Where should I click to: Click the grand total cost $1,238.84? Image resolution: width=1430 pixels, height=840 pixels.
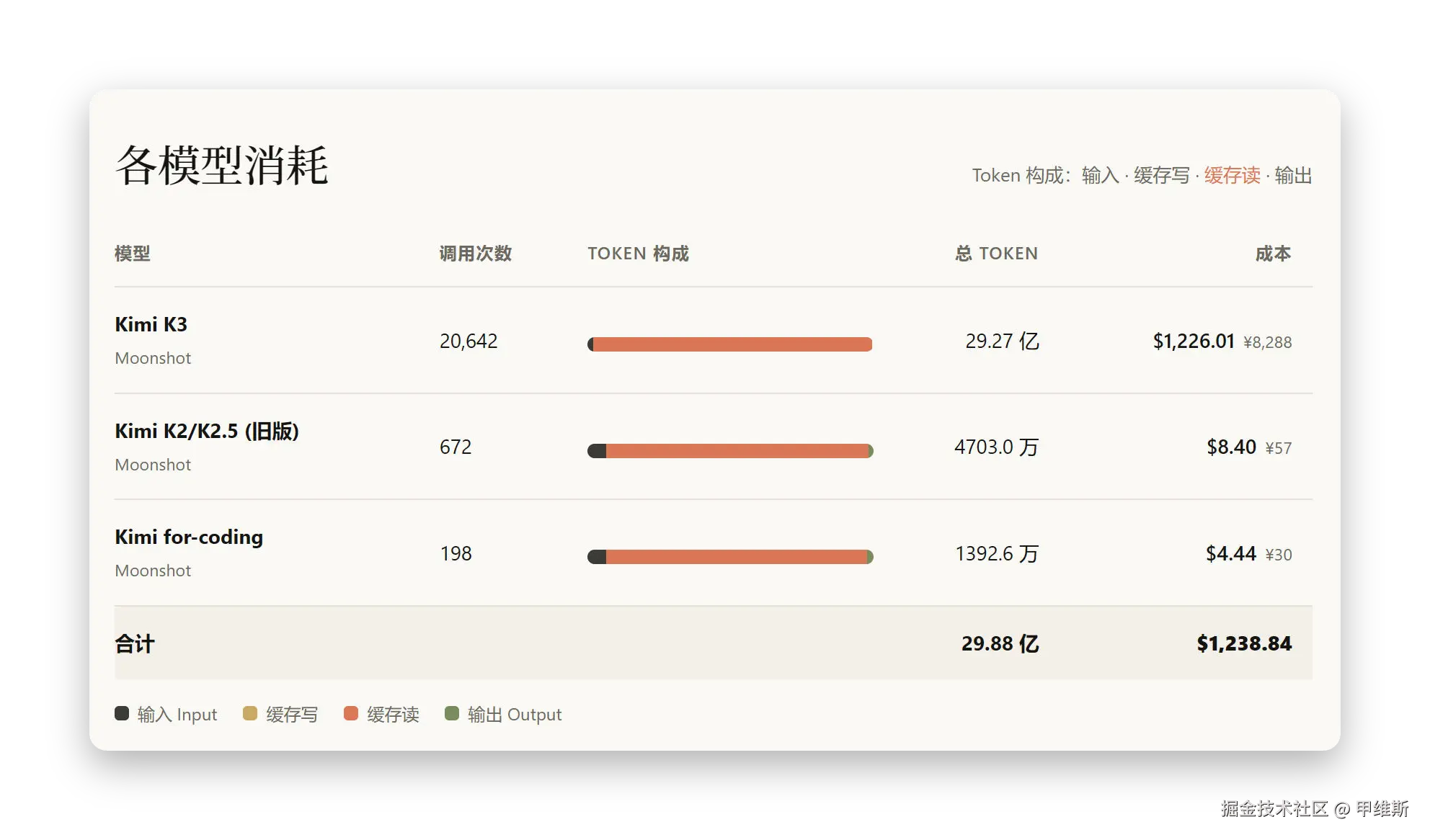tap(1244, 643)
